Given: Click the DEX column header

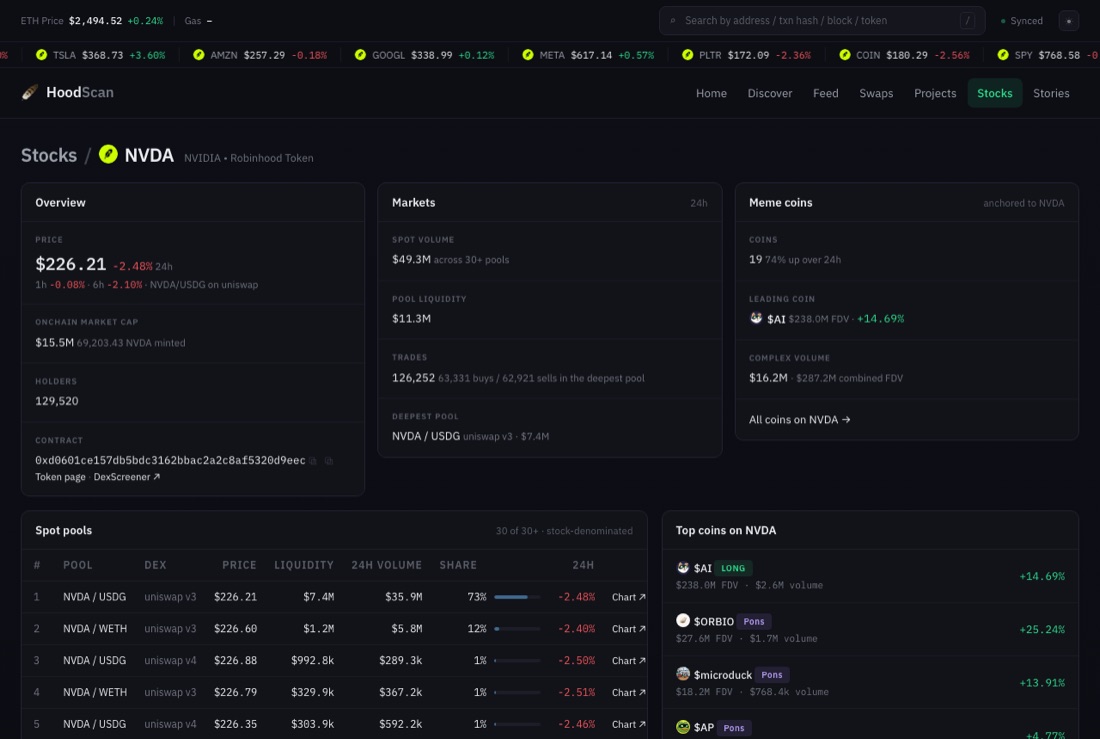Looking at the screenshot, I should (155, 565).
